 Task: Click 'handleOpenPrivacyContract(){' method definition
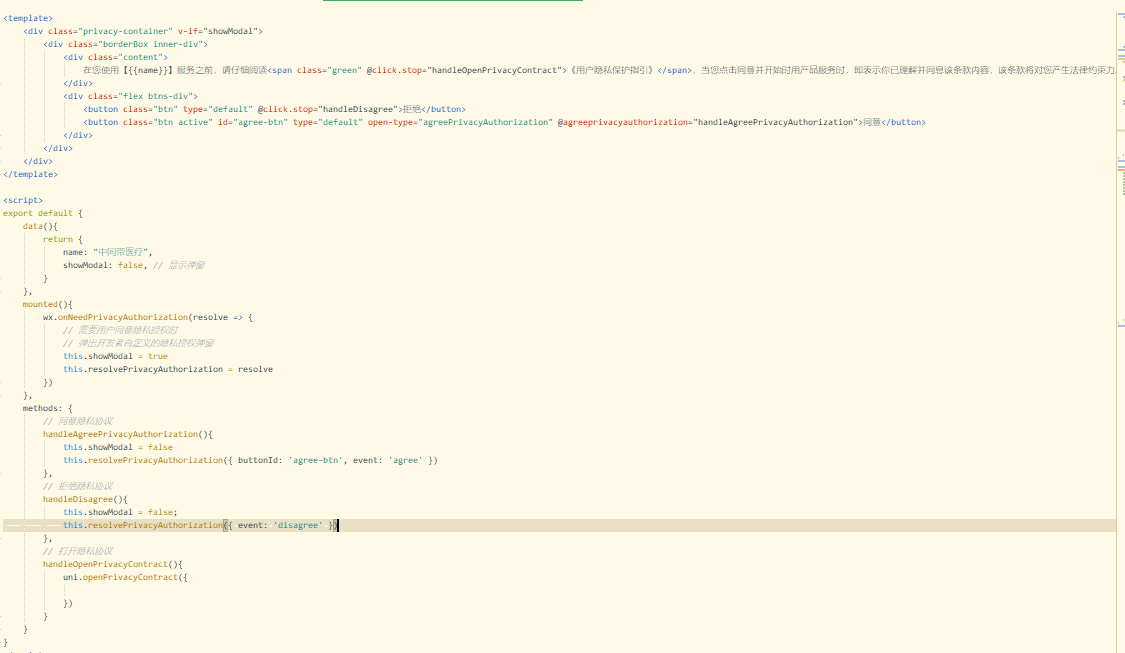(113, 564)
